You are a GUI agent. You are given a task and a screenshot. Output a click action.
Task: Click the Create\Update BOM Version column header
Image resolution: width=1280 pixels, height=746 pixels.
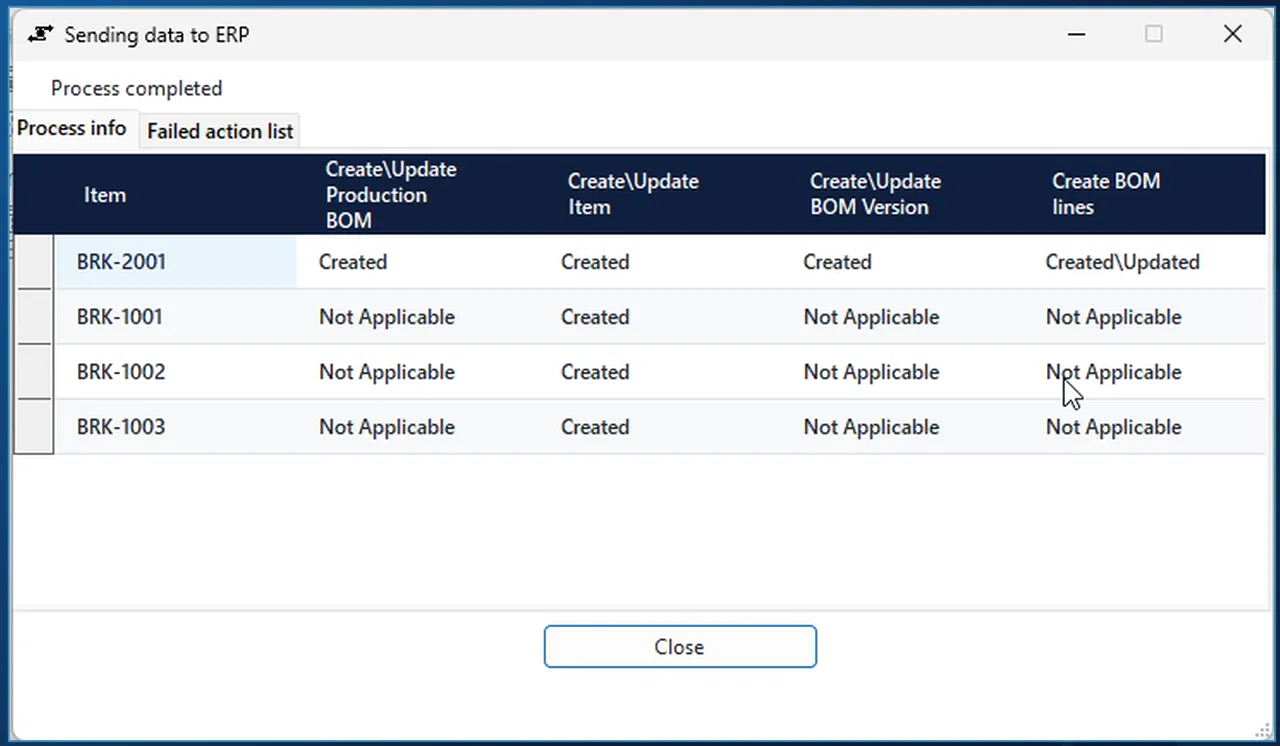point(902,194)
